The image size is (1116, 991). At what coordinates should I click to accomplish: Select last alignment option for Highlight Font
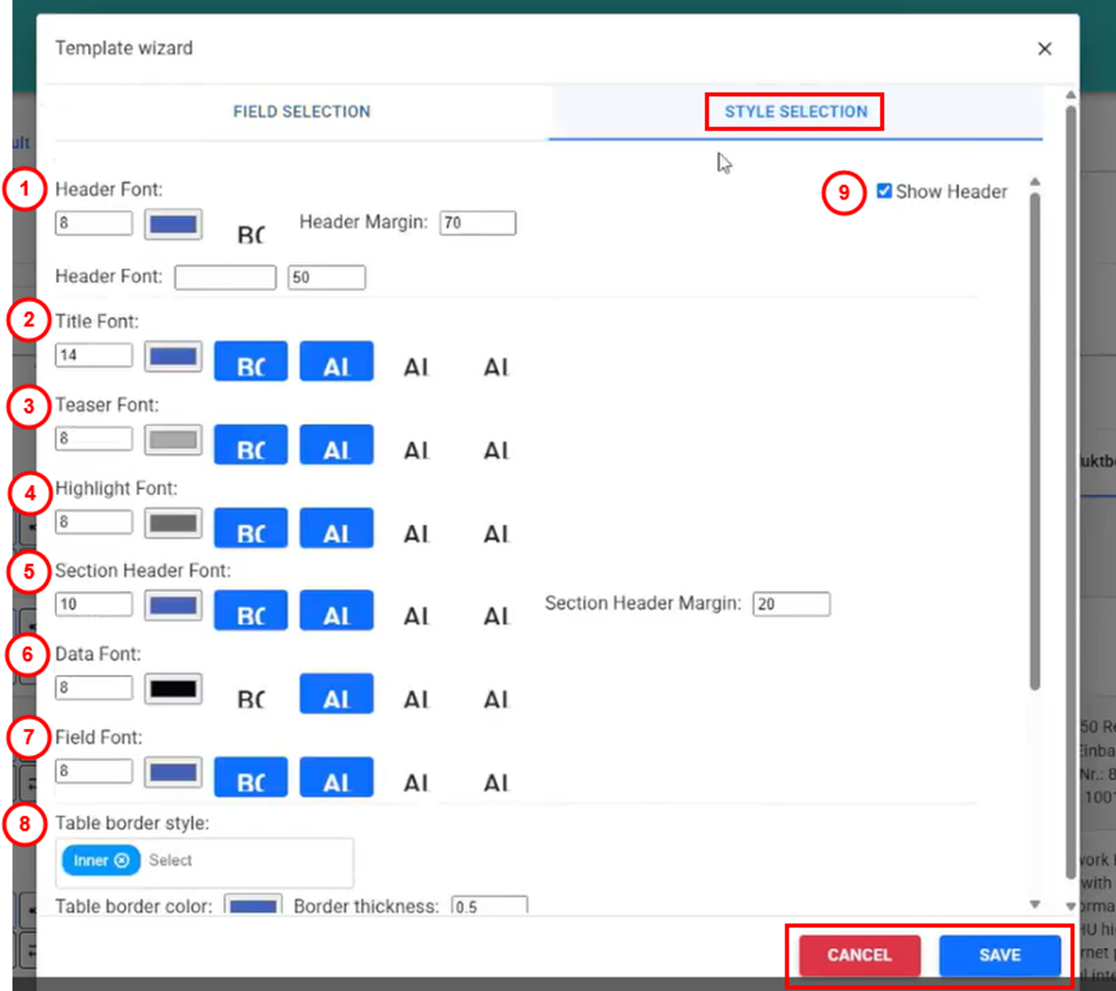coord(496,530)
